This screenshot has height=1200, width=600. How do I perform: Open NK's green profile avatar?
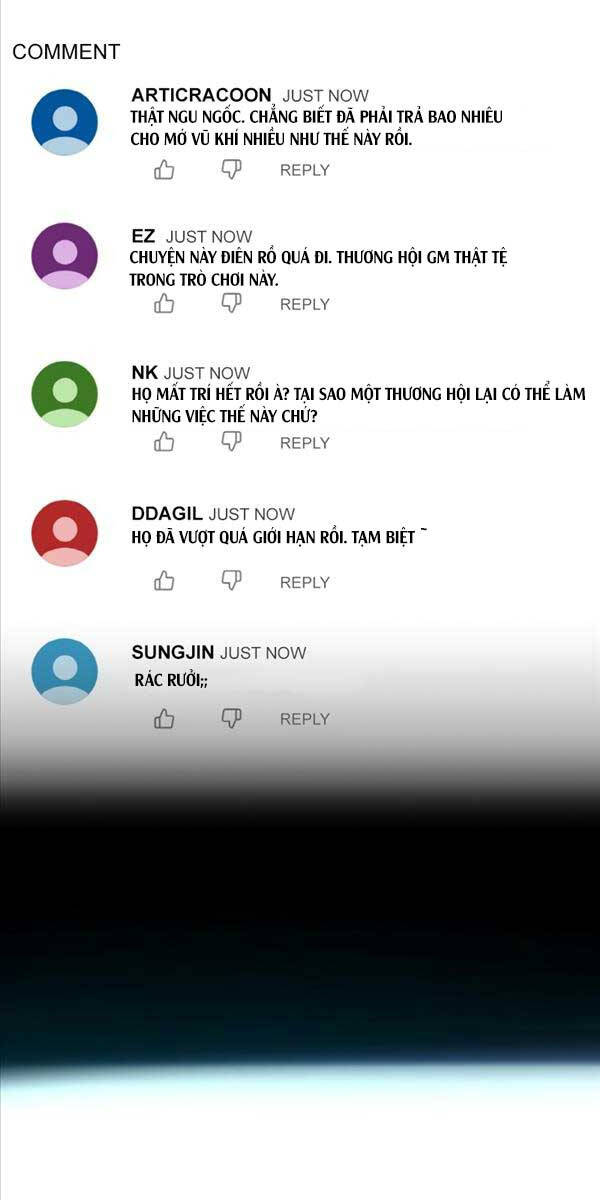click(65, 394)
